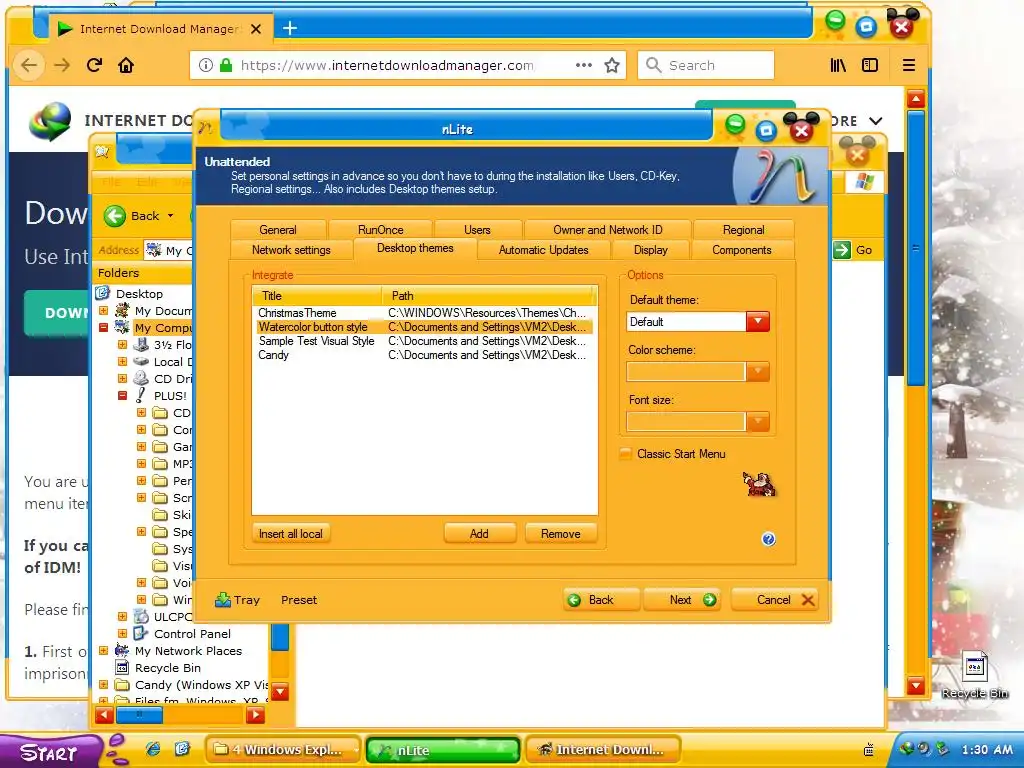Reload the Firefox page
The width and height of the screenshot is (1024, 768).
coord(95,65)
